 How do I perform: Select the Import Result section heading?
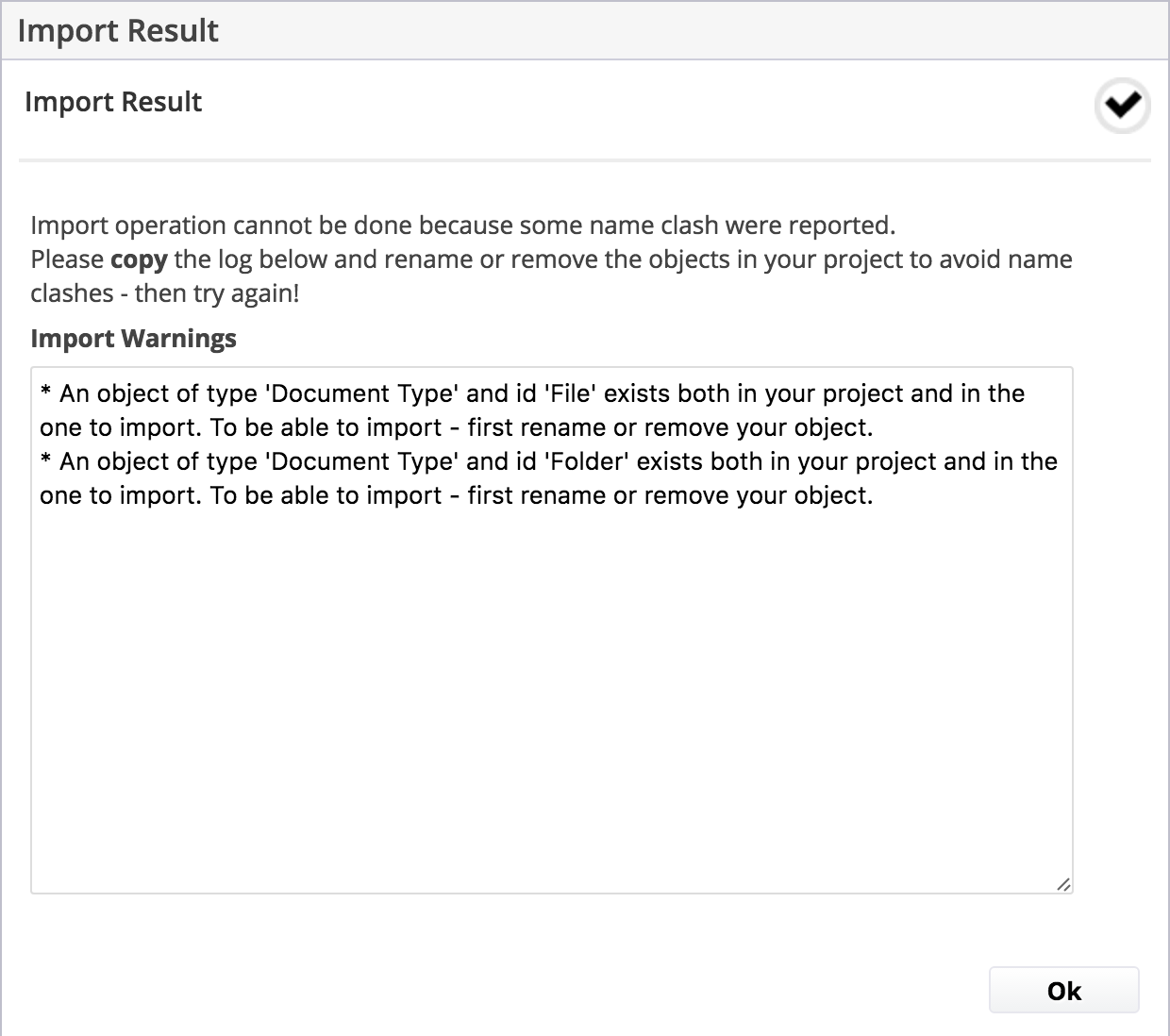point(113,102)
